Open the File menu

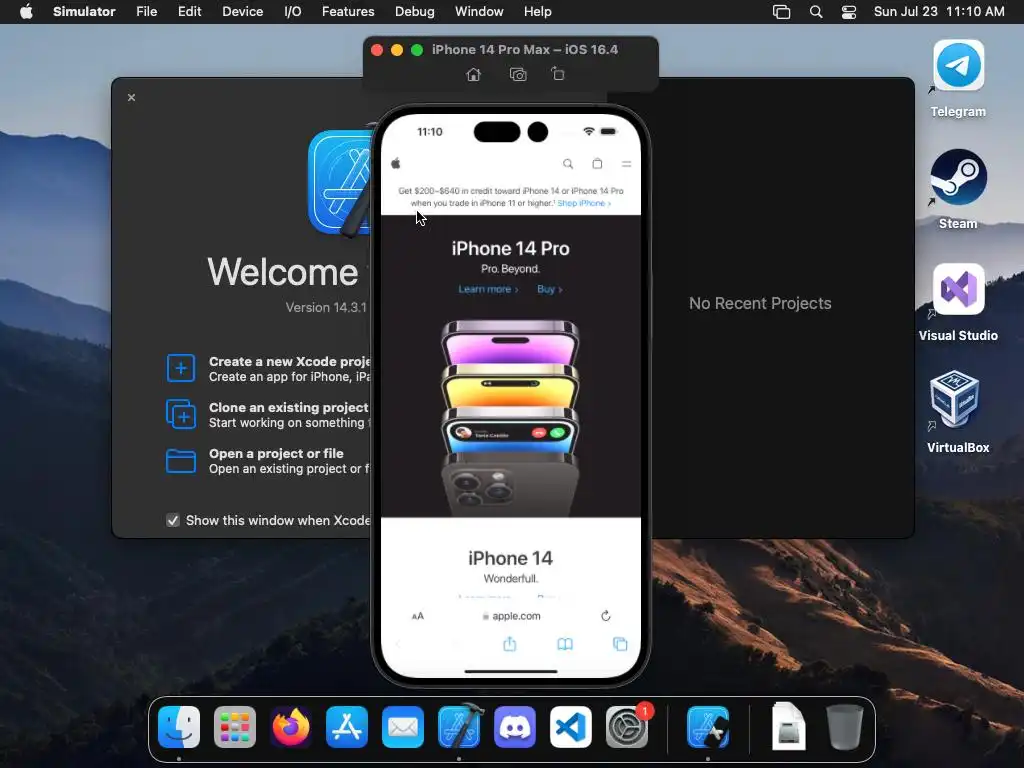pyautogui.click(x=146, y=12)
